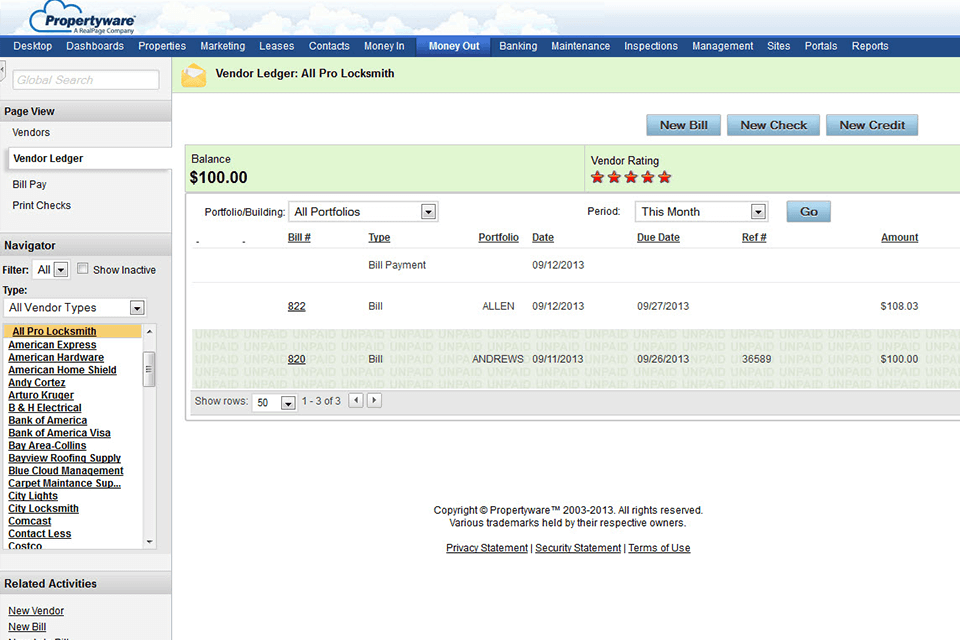Open the Leases menu

pyautogui.click(x=276, y=46)
